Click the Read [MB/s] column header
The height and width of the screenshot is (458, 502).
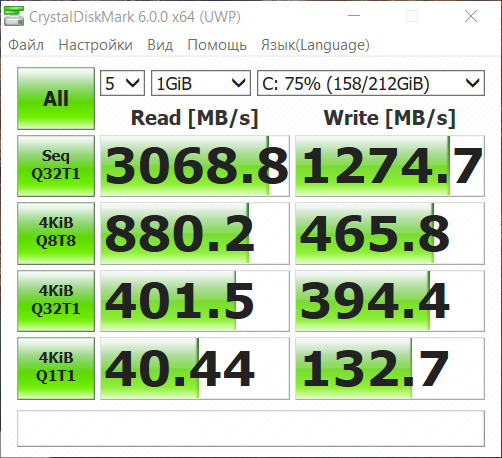point(195,118)
